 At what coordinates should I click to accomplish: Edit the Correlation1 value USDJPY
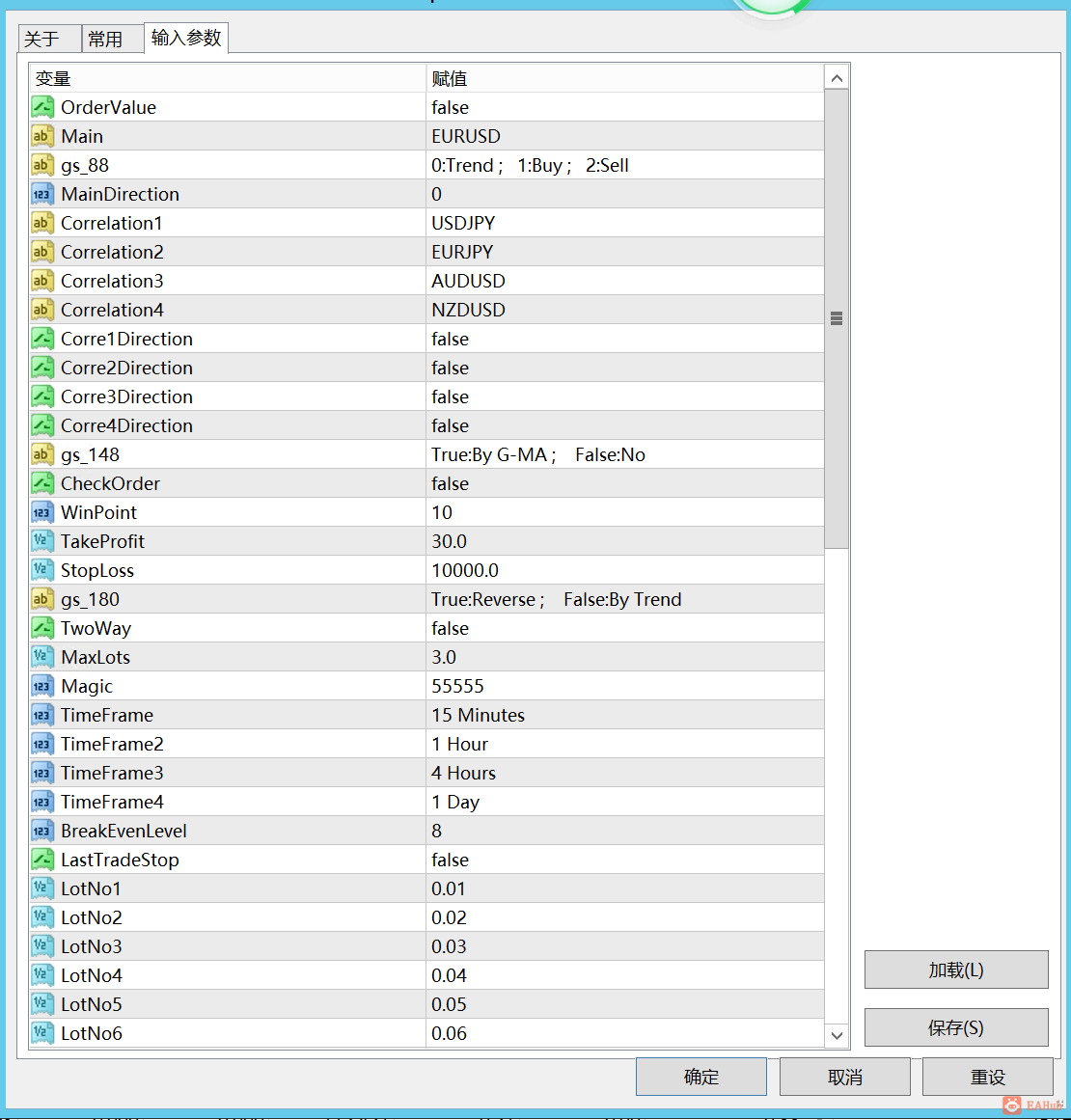point(624,223)
